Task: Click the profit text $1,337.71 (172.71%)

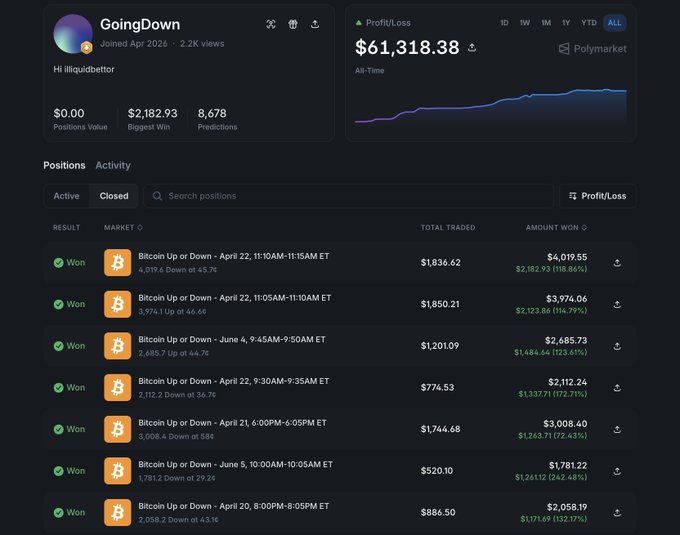Action: click(x=552, y=394)
